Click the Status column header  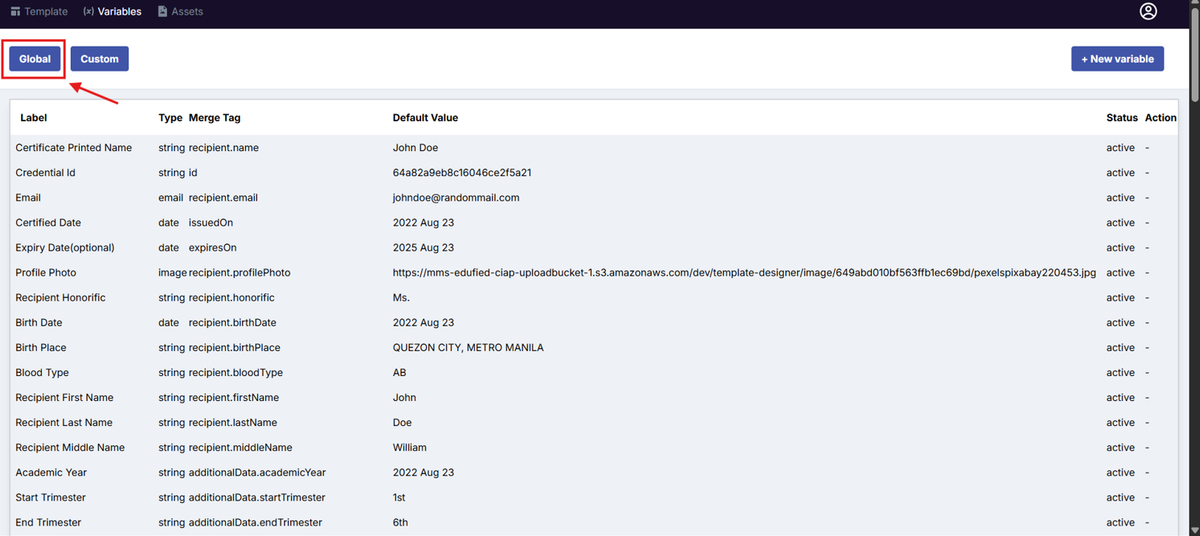(x=1122, y=118)
